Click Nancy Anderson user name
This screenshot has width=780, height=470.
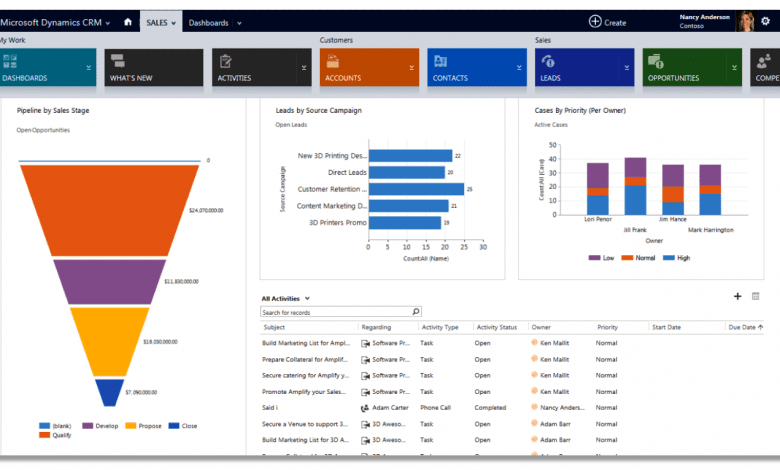[x=704, y=17]
